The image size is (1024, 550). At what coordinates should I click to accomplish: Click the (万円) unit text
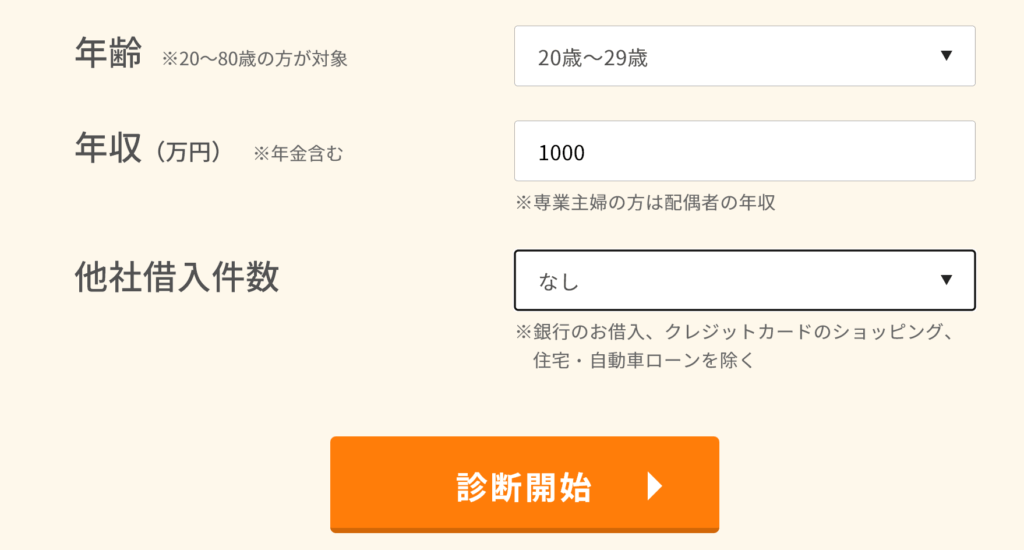pos(187,154)
